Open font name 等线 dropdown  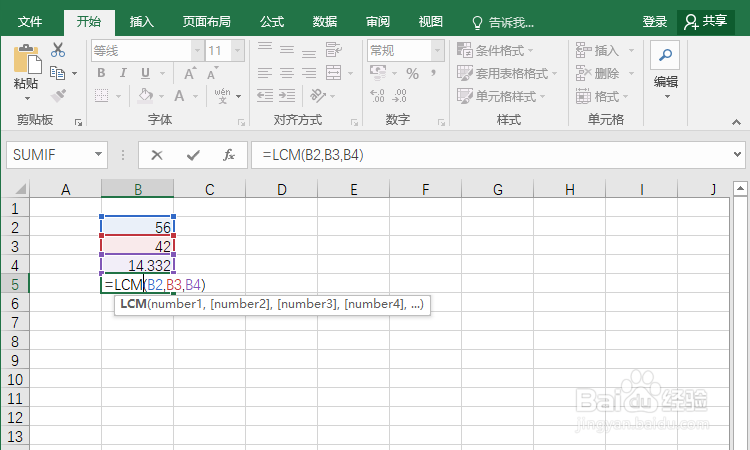point(197,51)
